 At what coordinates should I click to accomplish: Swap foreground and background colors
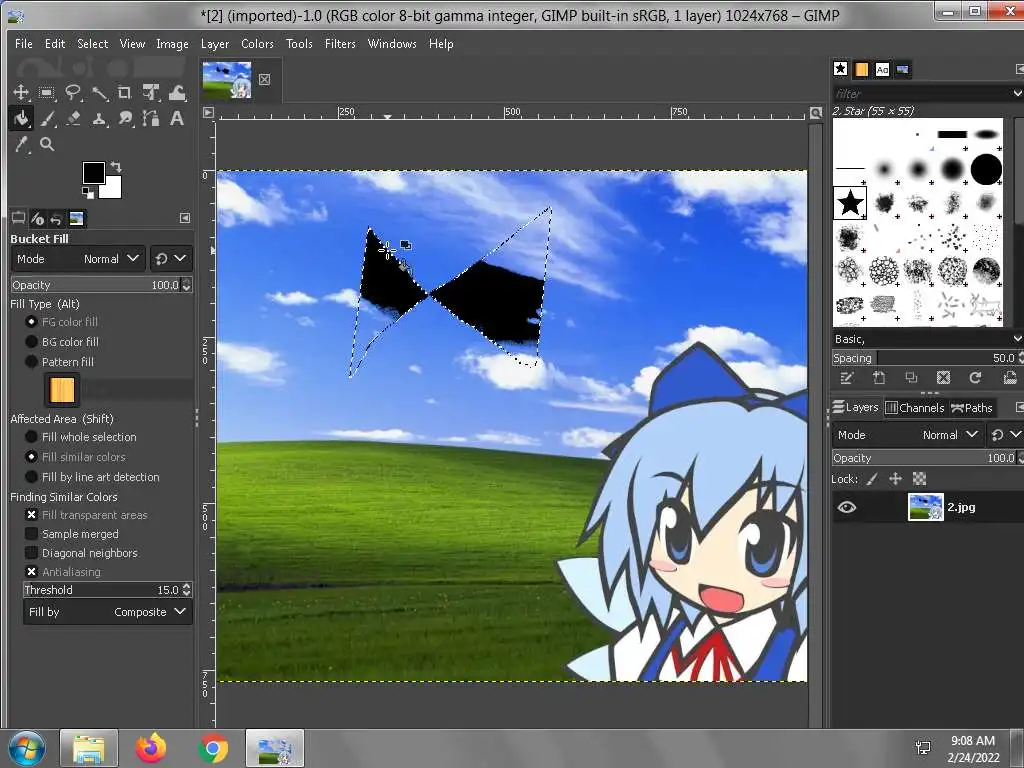click(116, 167)
